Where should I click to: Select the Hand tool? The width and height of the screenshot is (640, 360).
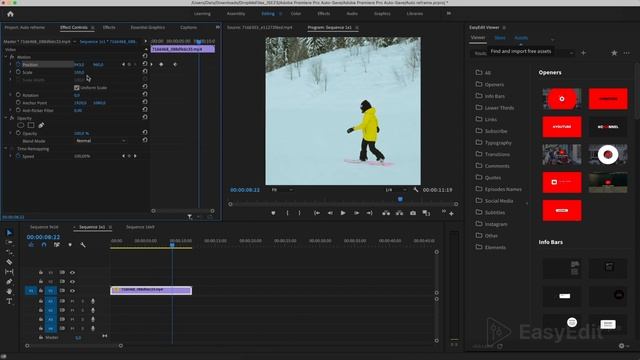pyautogui.click(x=9, y=291)
